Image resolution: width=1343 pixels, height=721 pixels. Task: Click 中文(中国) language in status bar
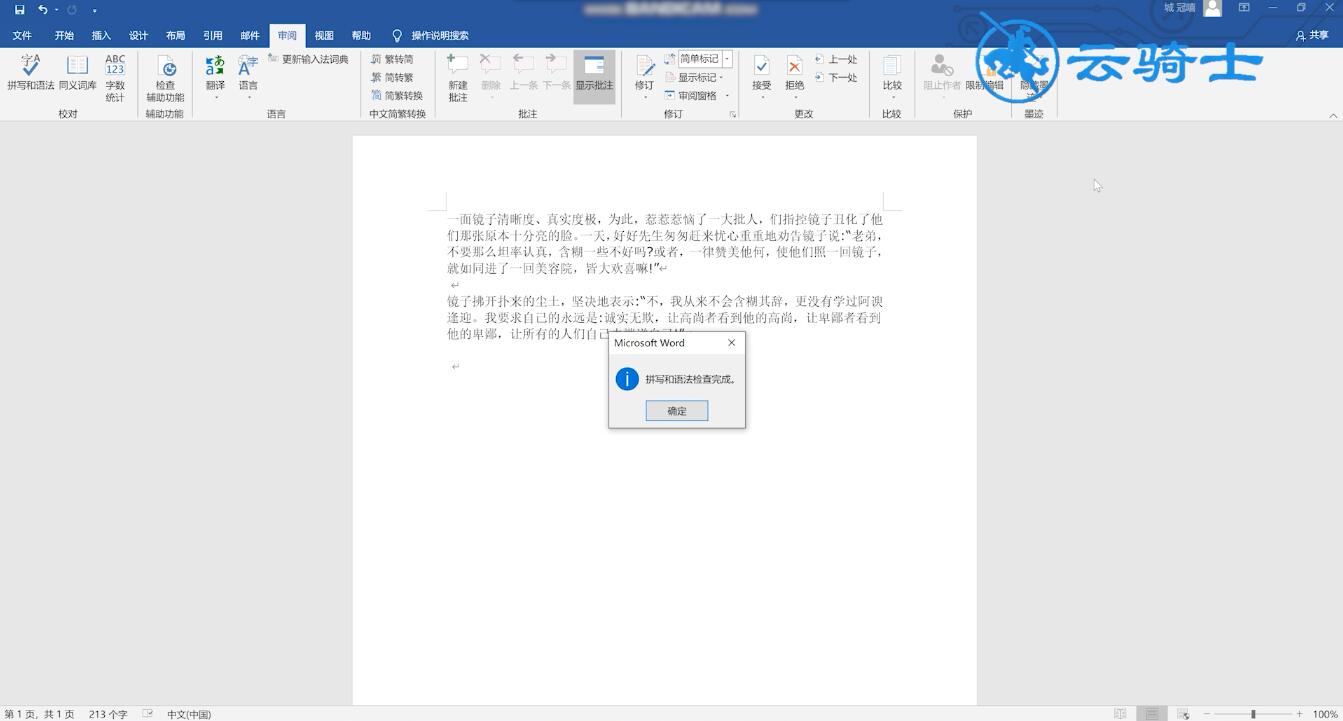(189, 714)
